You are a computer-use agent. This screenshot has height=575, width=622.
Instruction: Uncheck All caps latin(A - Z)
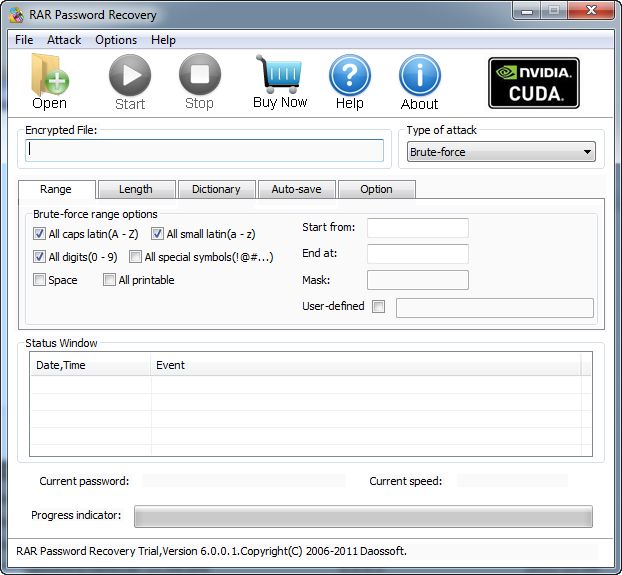pos(40,234)
